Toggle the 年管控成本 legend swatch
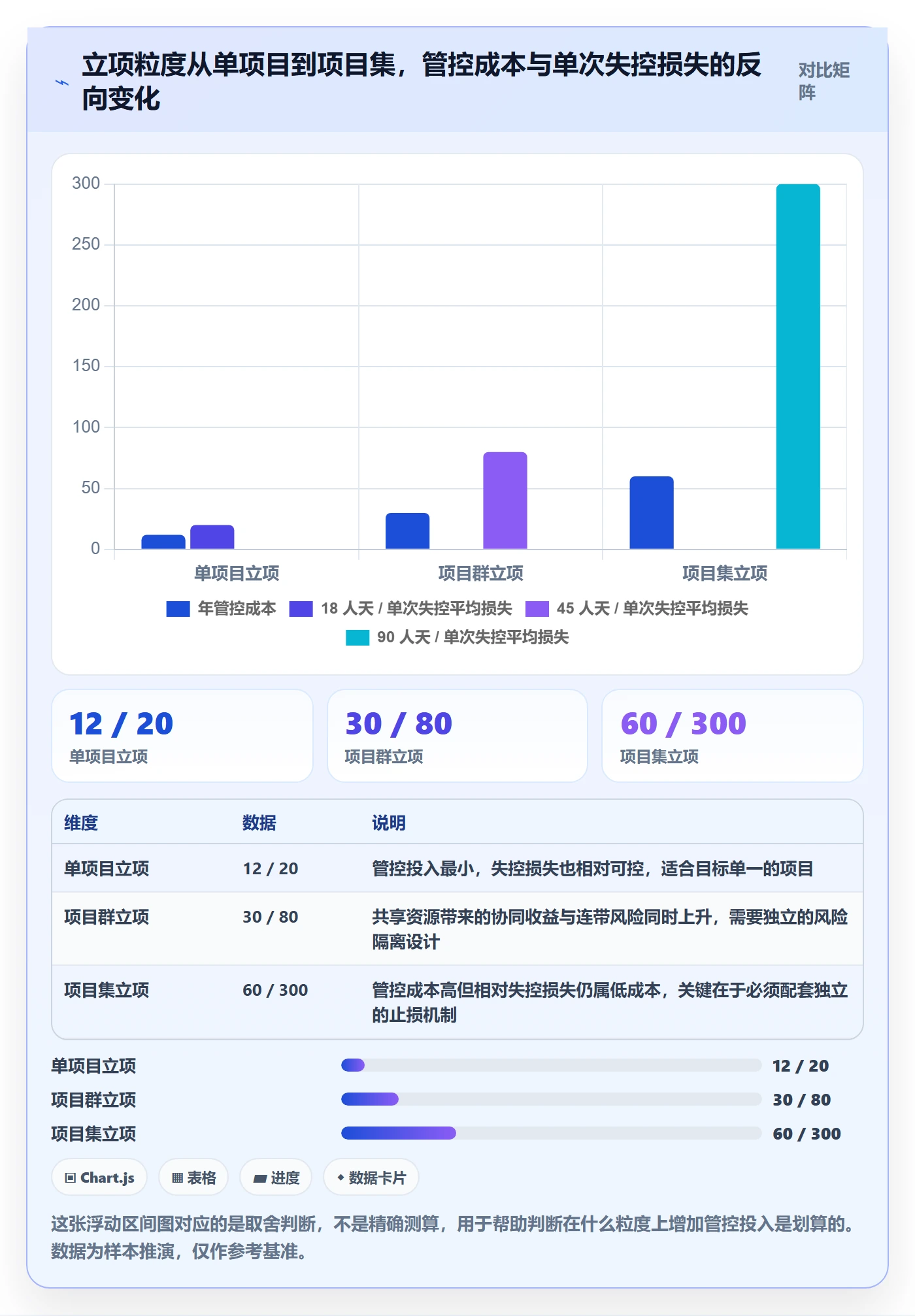This screenshot has height=1316, width=915. coord(178,609)
